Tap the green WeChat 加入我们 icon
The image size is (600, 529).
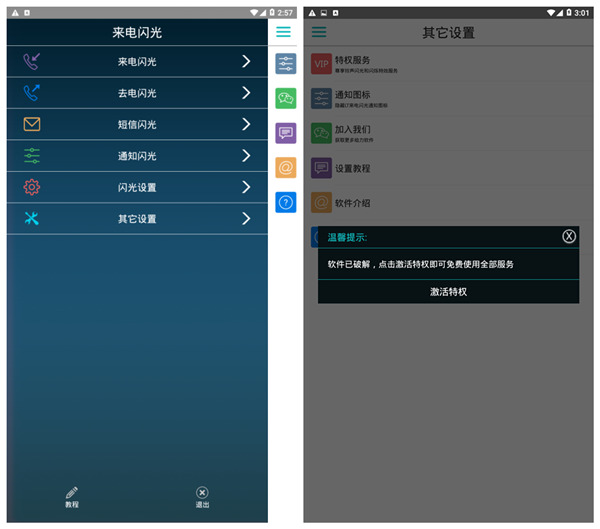click(x=321, y=133)
